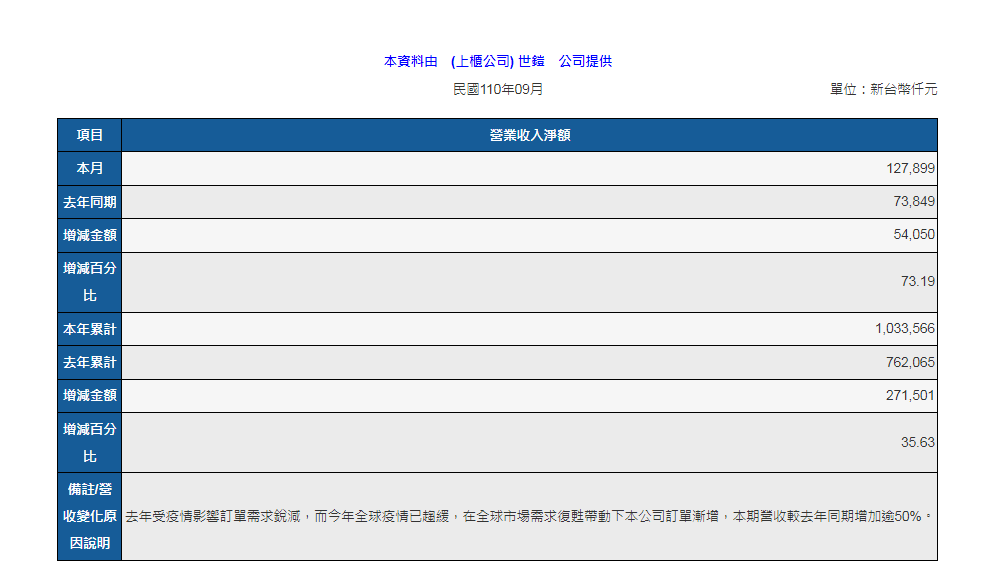Select the 營業收入淨額 column header

click(529, 135)
